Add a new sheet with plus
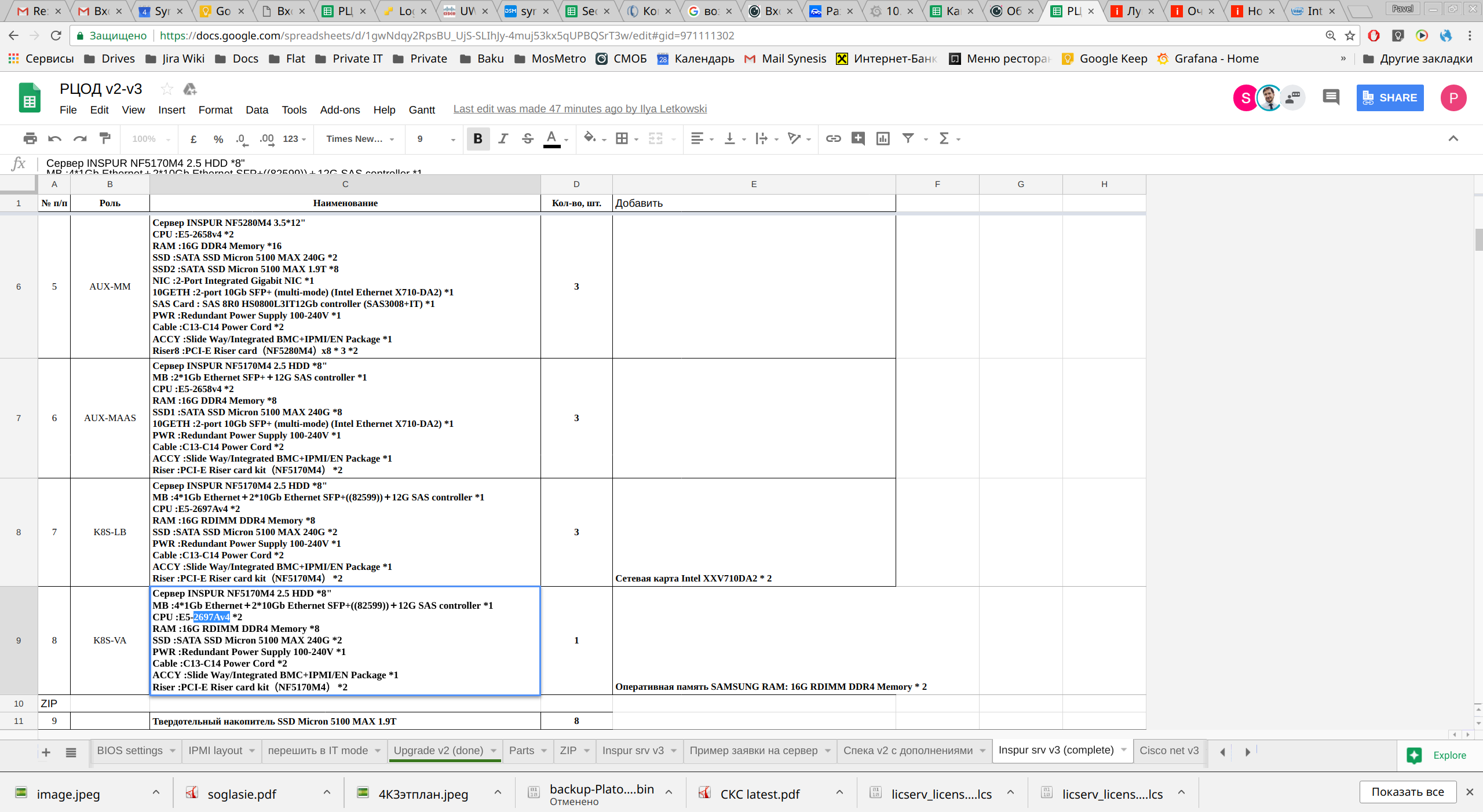Image resolution: width=1483 pixels, height=812 pixels. coord(46,752)
